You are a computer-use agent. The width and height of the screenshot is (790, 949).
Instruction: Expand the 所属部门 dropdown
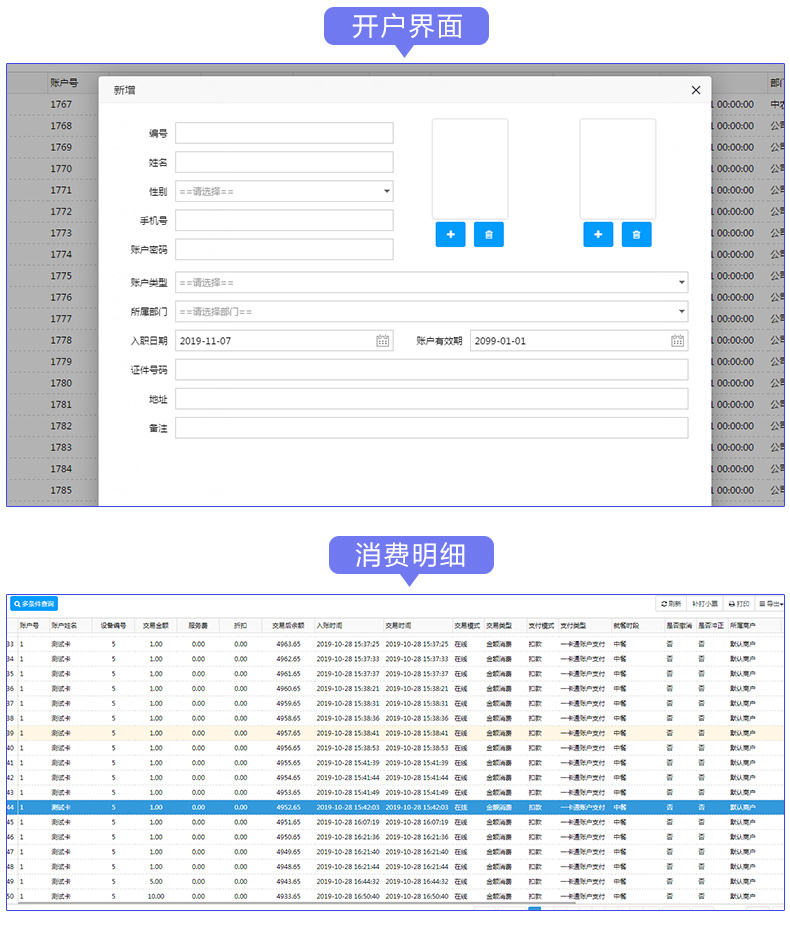431,312
